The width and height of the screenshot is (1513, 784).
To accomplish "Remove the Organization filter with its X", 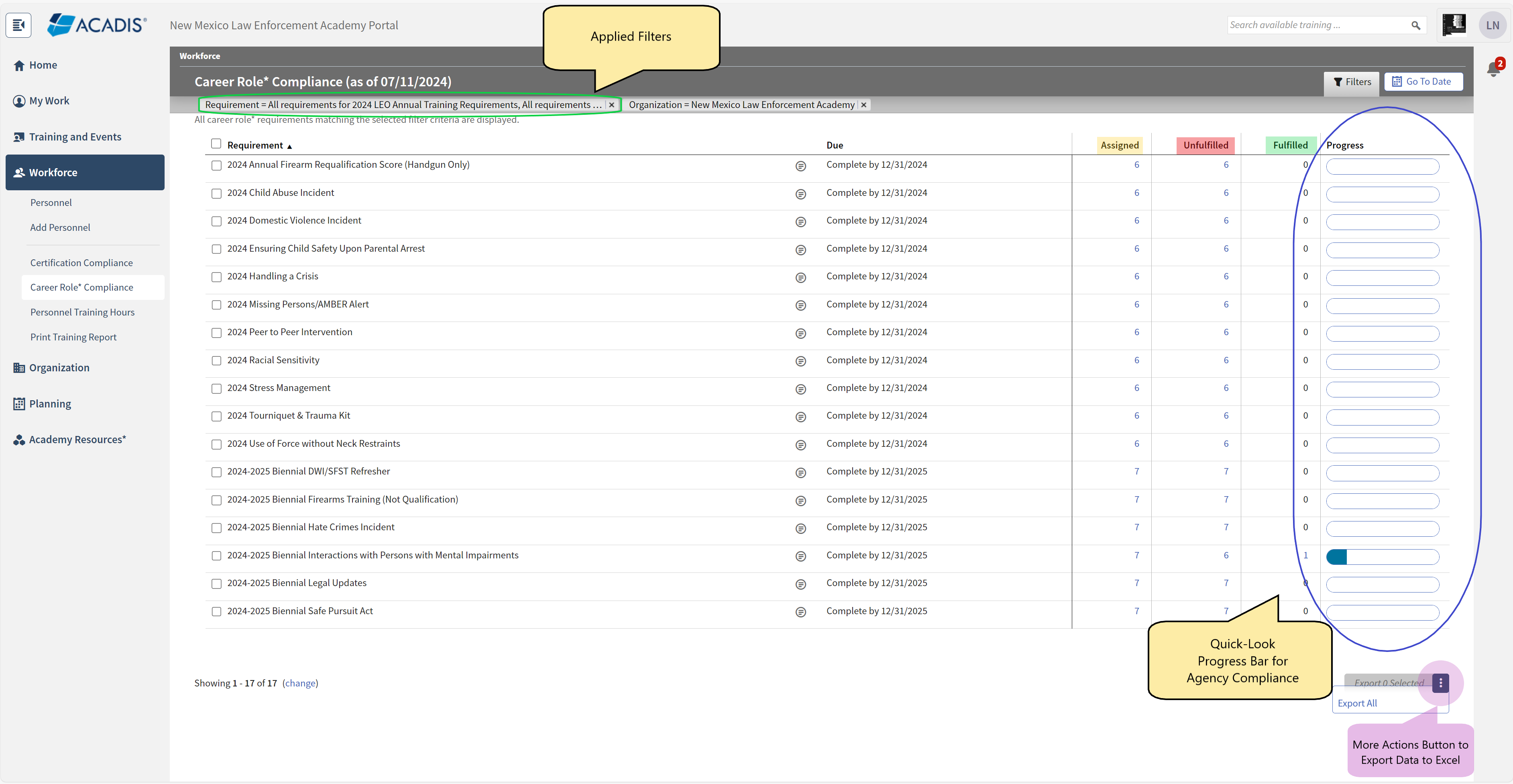I will point(863,104).
